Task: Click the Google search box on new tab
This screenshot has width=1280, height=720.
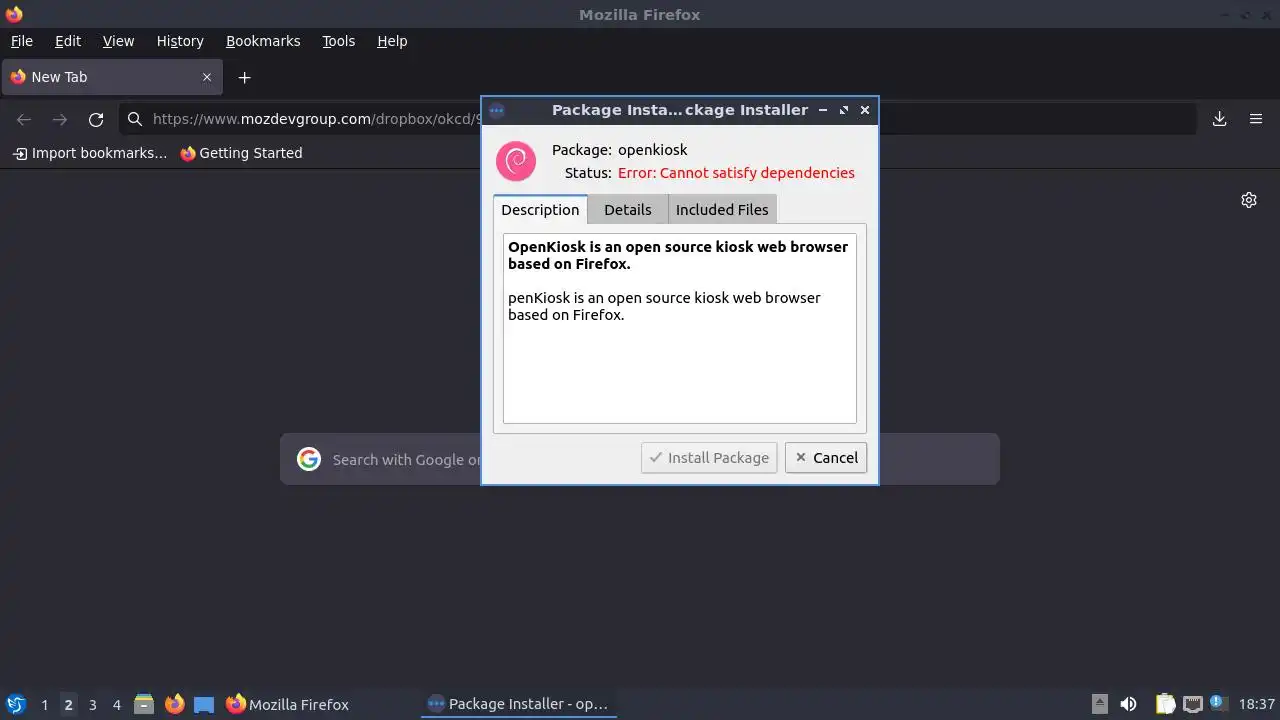Action: (x=640, y=459)
